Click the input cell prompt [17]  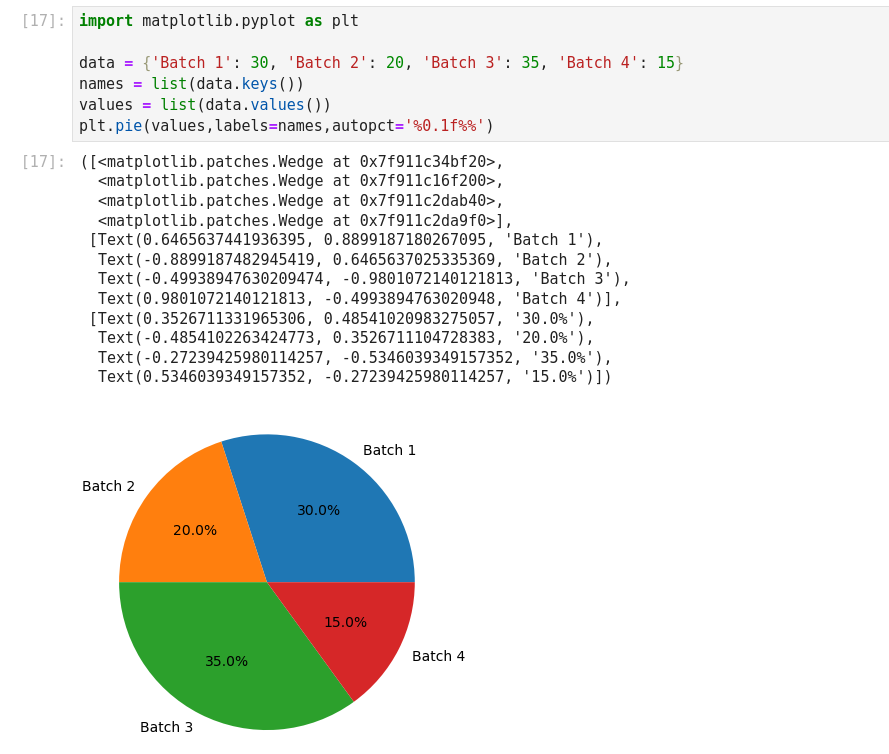[42, 21]
